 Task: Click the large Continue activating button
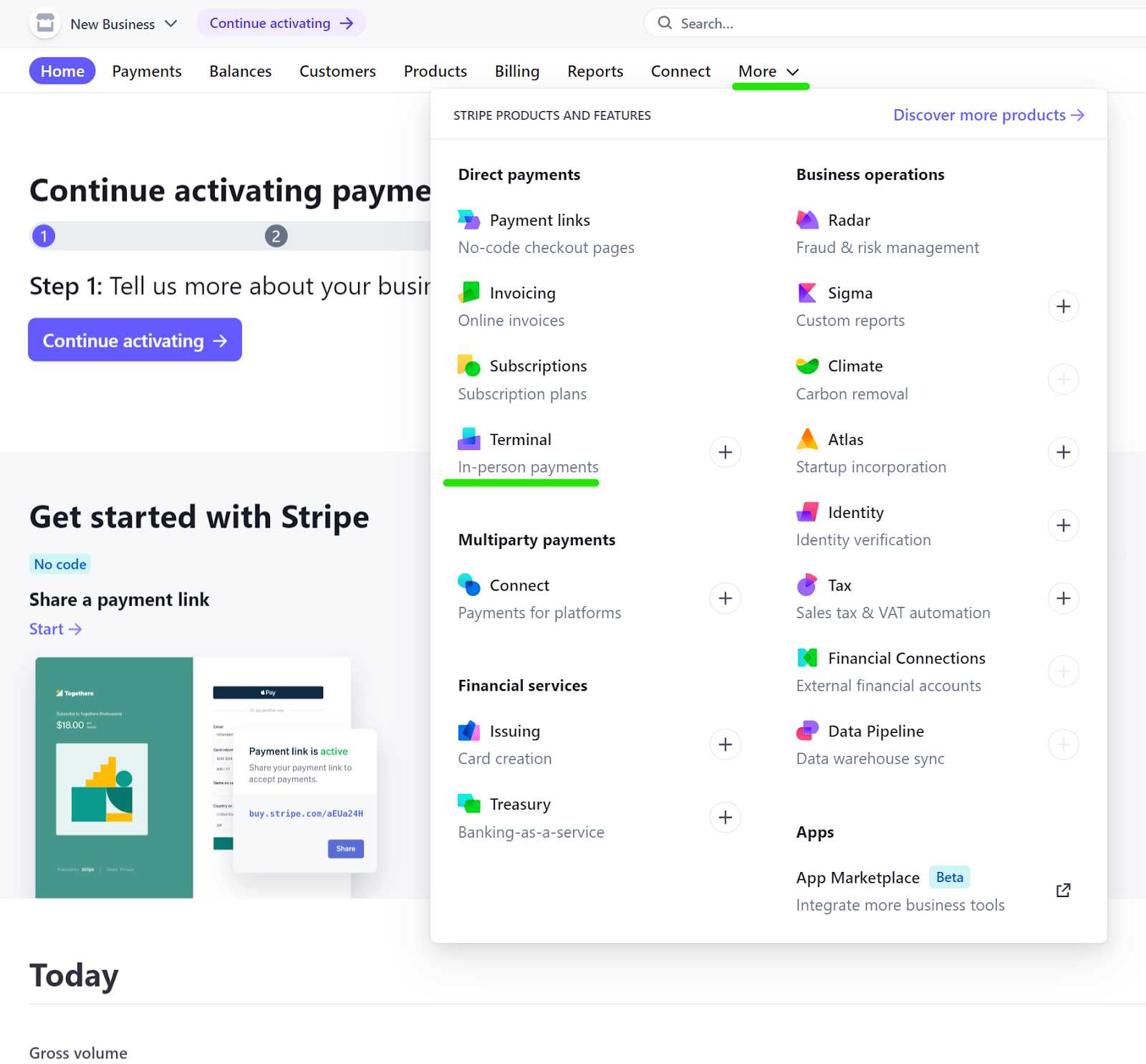coord(135,340)
